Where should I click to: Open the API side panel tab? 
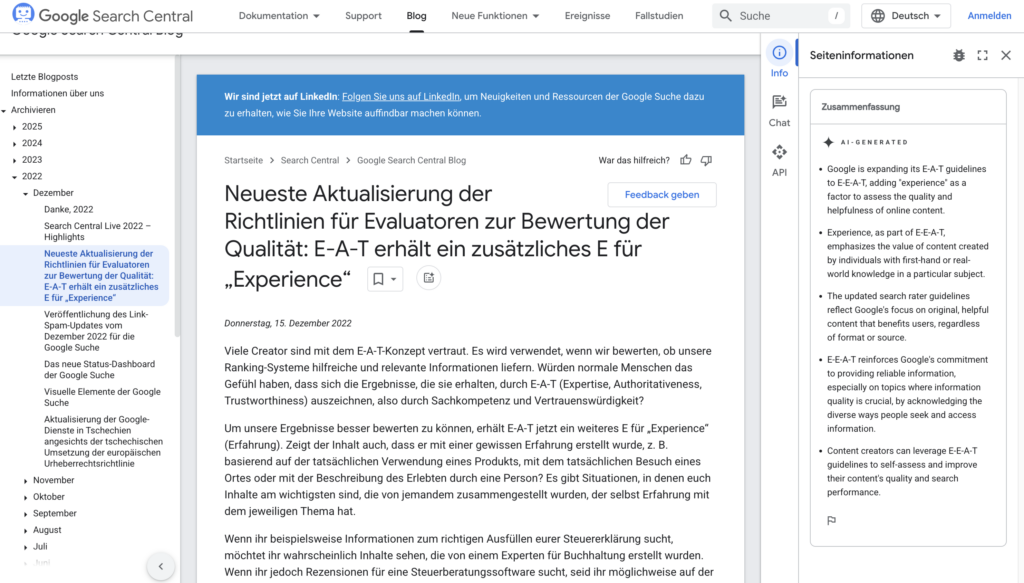(x=779, y=161)
